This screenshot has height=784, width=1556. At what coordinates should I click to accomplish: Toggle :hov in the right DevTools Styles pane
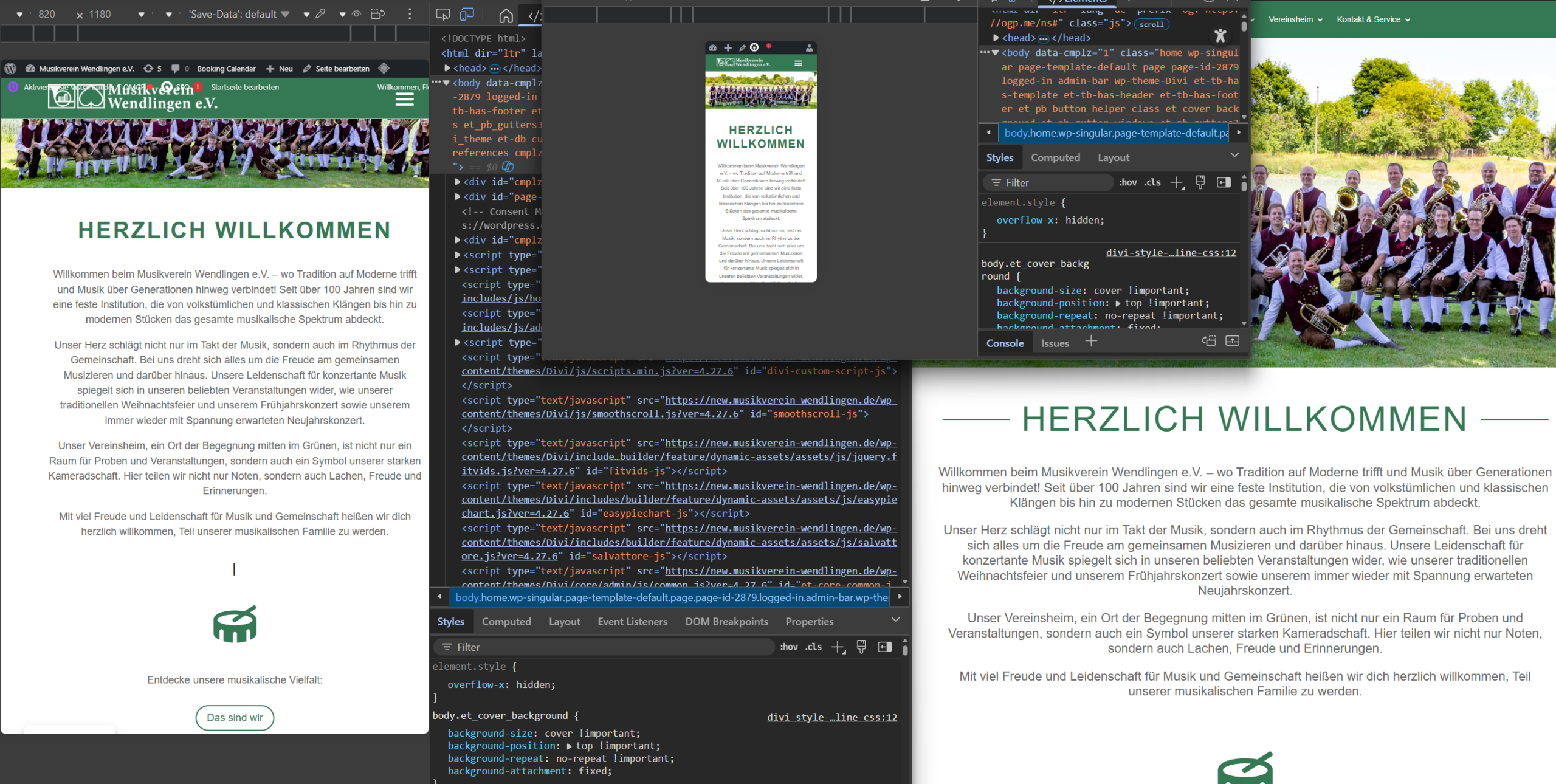(1127, 182)
